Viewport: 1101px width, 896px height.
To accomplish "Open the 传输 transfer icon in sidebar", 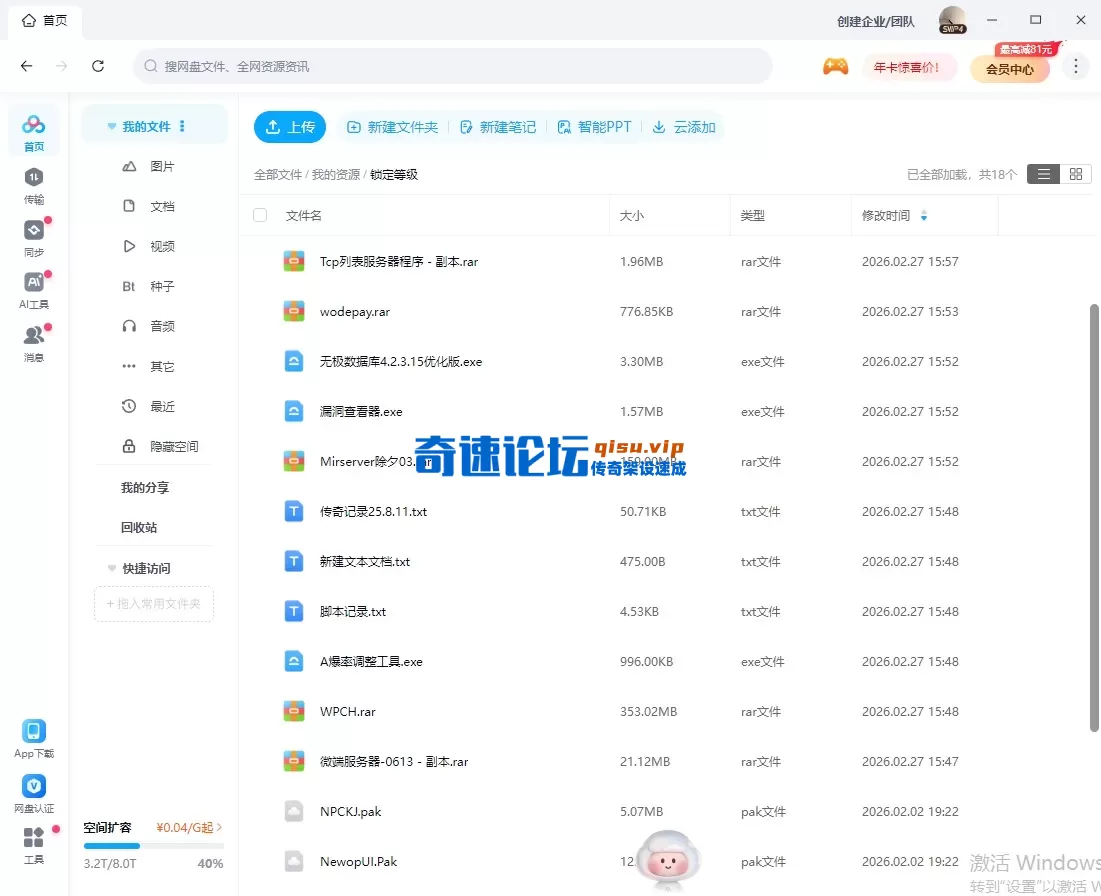I will click(34, 178).
